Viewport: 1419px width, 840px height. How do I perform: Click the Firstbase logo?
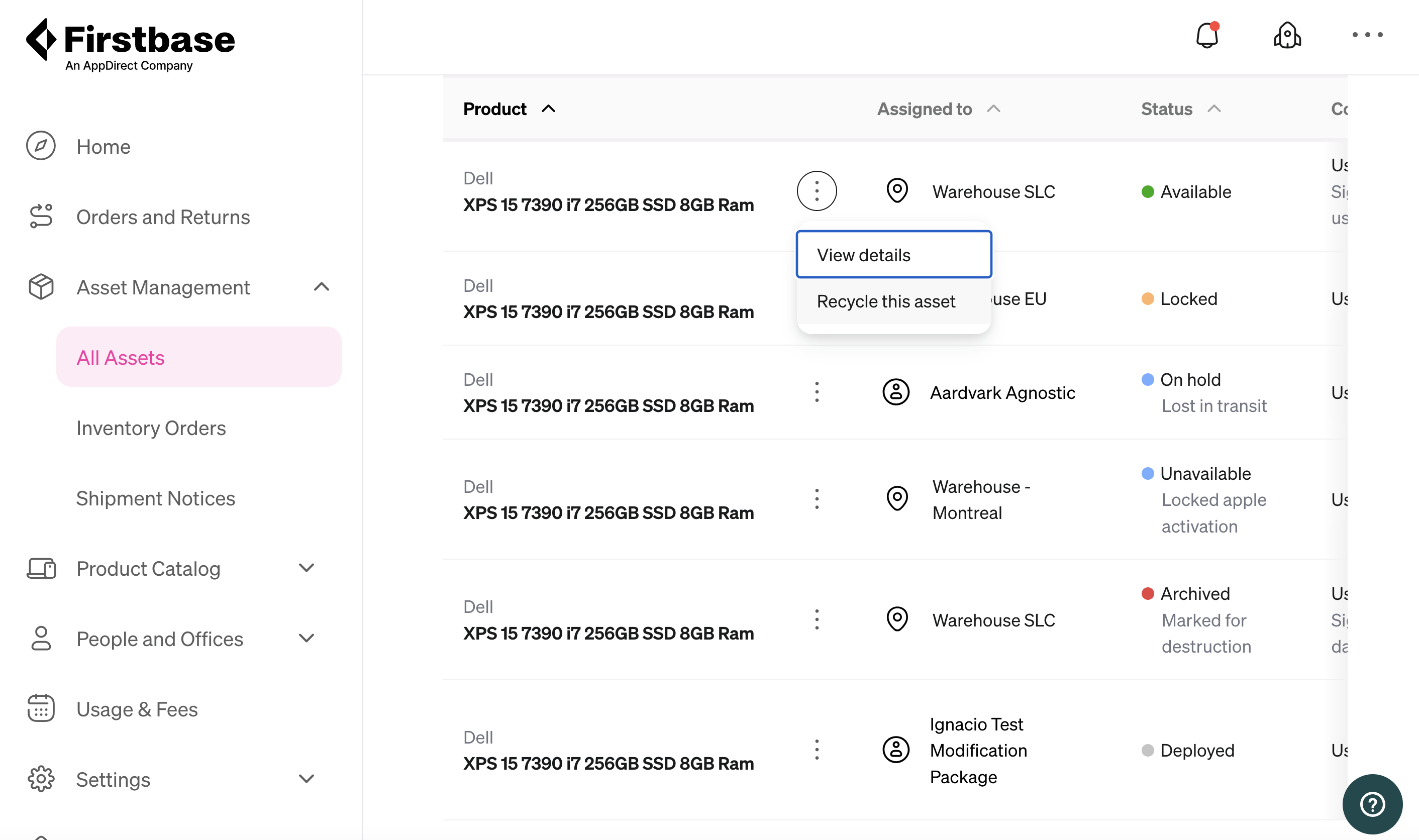[131, 44]
